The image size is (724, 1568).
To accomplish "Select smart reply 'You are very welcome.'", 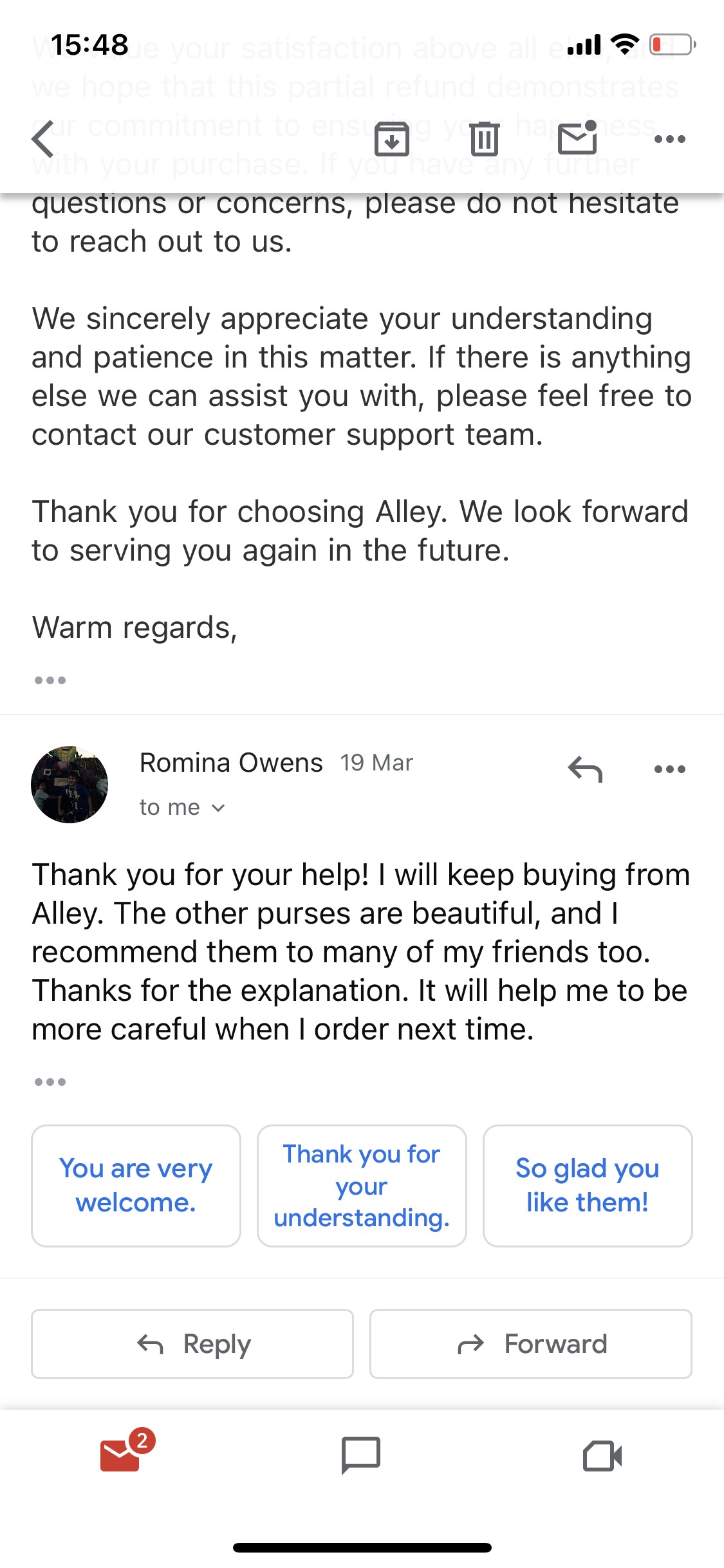I will [136, 1184].
